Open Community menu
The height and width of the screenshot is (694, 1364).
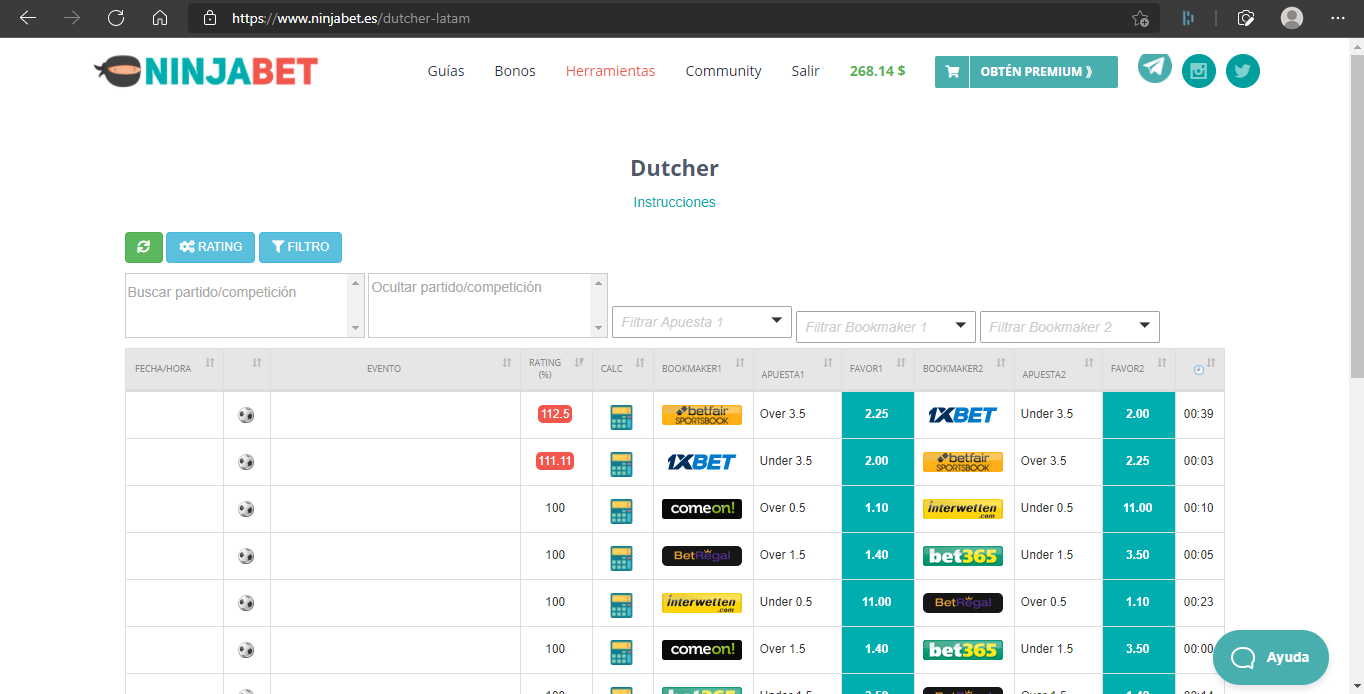click(723, 71)
